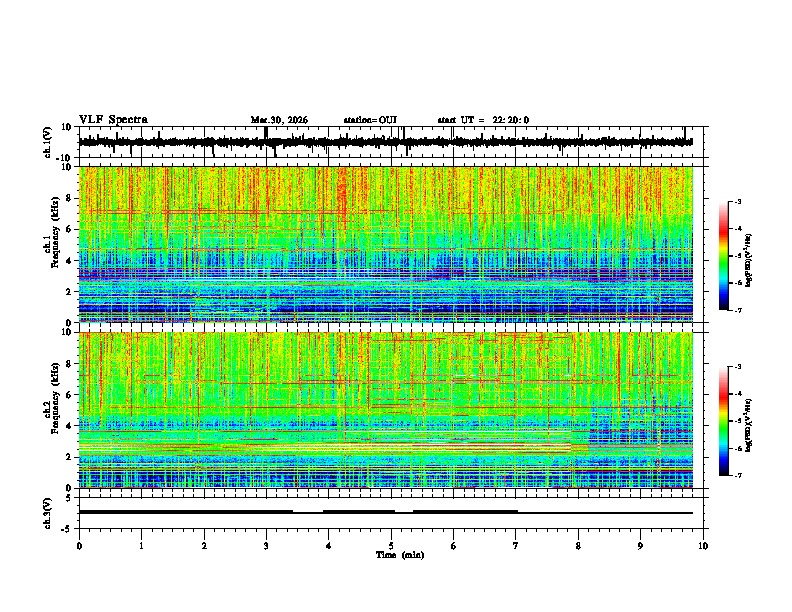Click the "ch.3(V)" axis label
The width and height of the screenshot is (792, 612).
pyautogui.click(x=48, y=513)
